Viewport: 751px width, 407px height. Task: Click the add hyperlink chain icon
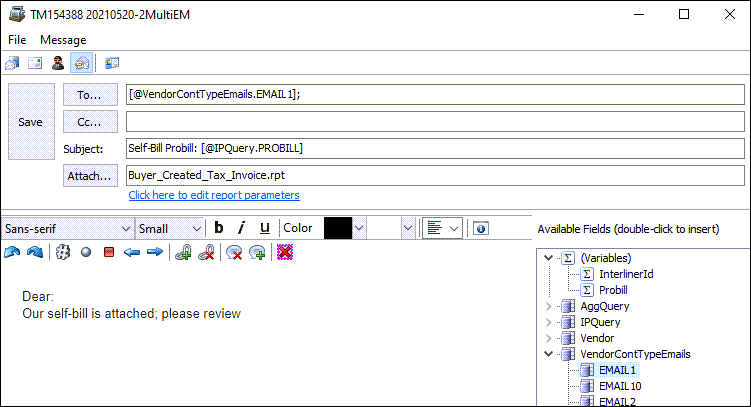(x=183, y=252)
